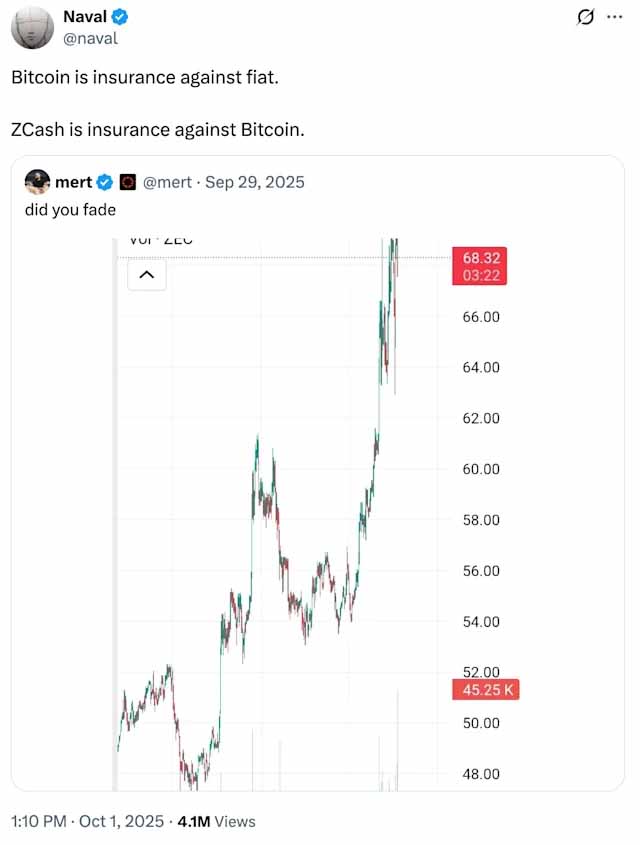640x845 pixels.
Task: Click Naval's blue verified badge
Action: pyautogui.click(x=120, y=17)
